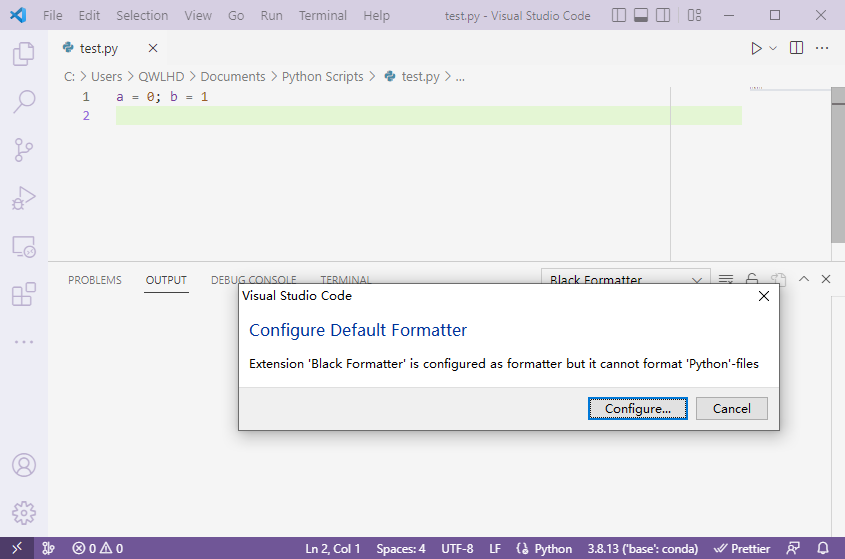Open the Edit menu
Image resolution: width=845 pixels, height=559 pixels.
click(89, 16)
